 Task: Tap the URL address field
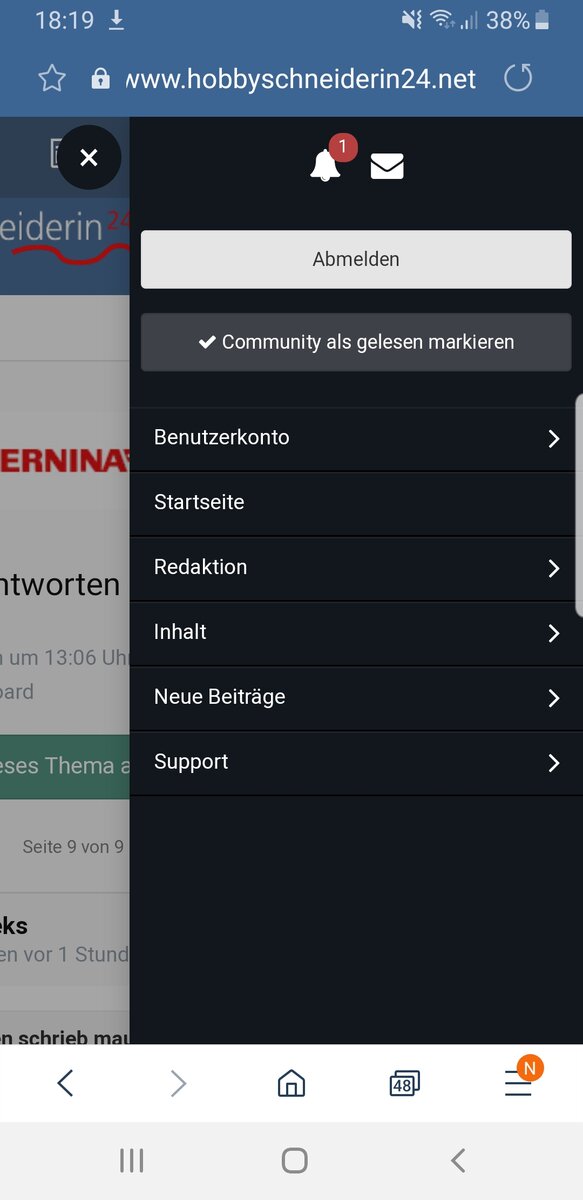[301, 79]
